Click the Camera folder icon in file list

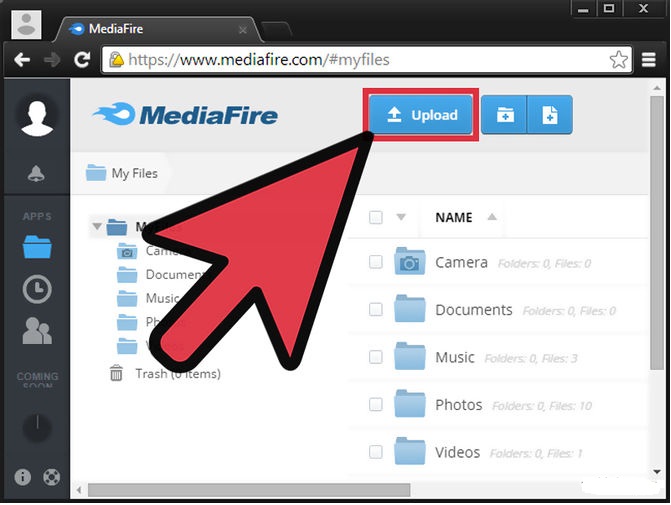[x=410, y=261]
